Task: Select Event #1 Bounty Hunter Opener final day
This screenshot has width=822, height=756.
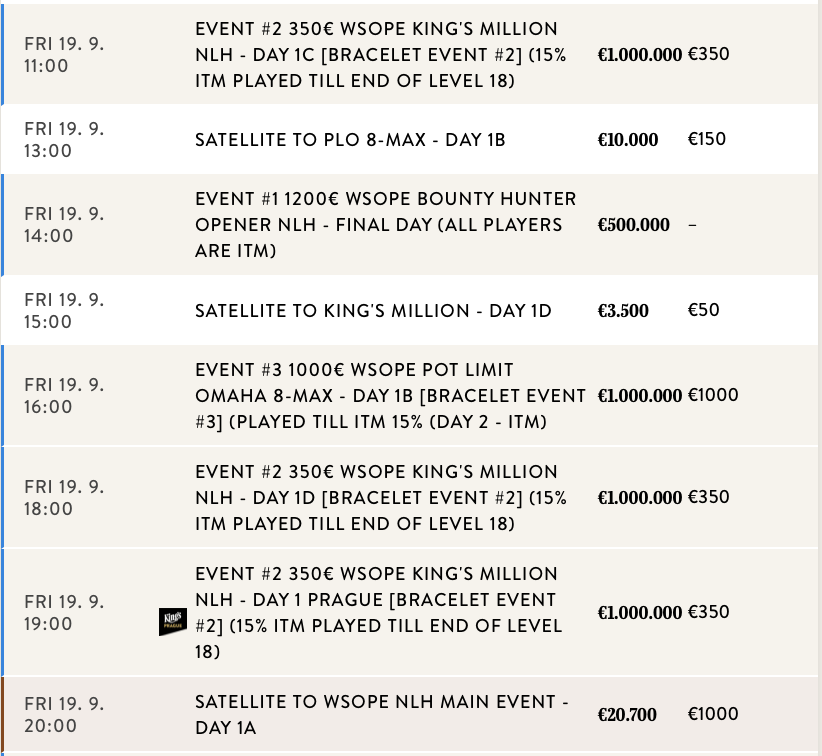Action: [x=385, y=225]
